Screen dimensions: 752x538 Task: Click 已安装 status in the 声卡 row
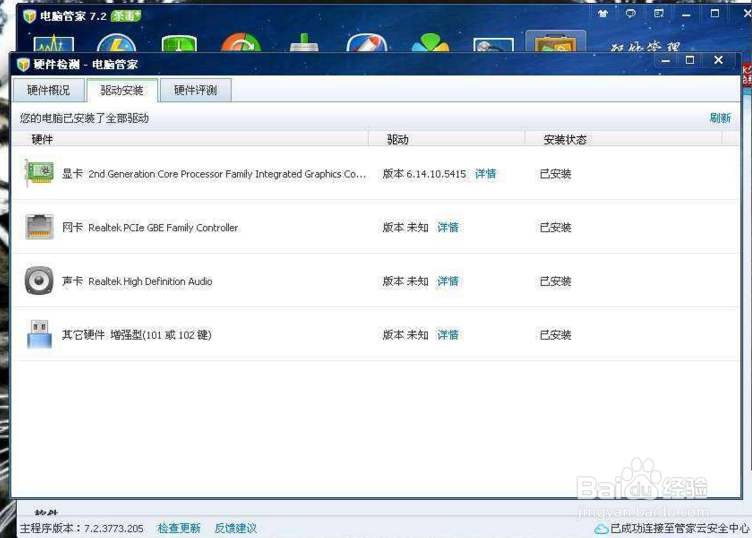tap(555, 281)
